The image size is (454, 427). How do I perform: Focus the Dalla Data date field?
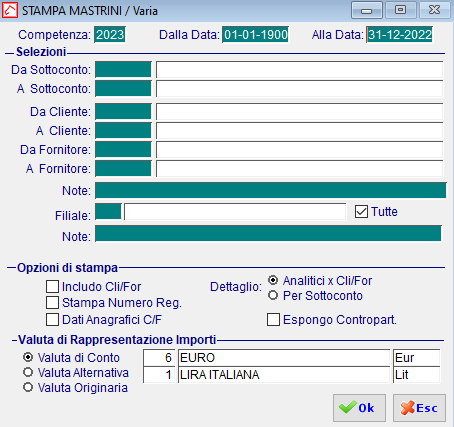click(255, 35)
